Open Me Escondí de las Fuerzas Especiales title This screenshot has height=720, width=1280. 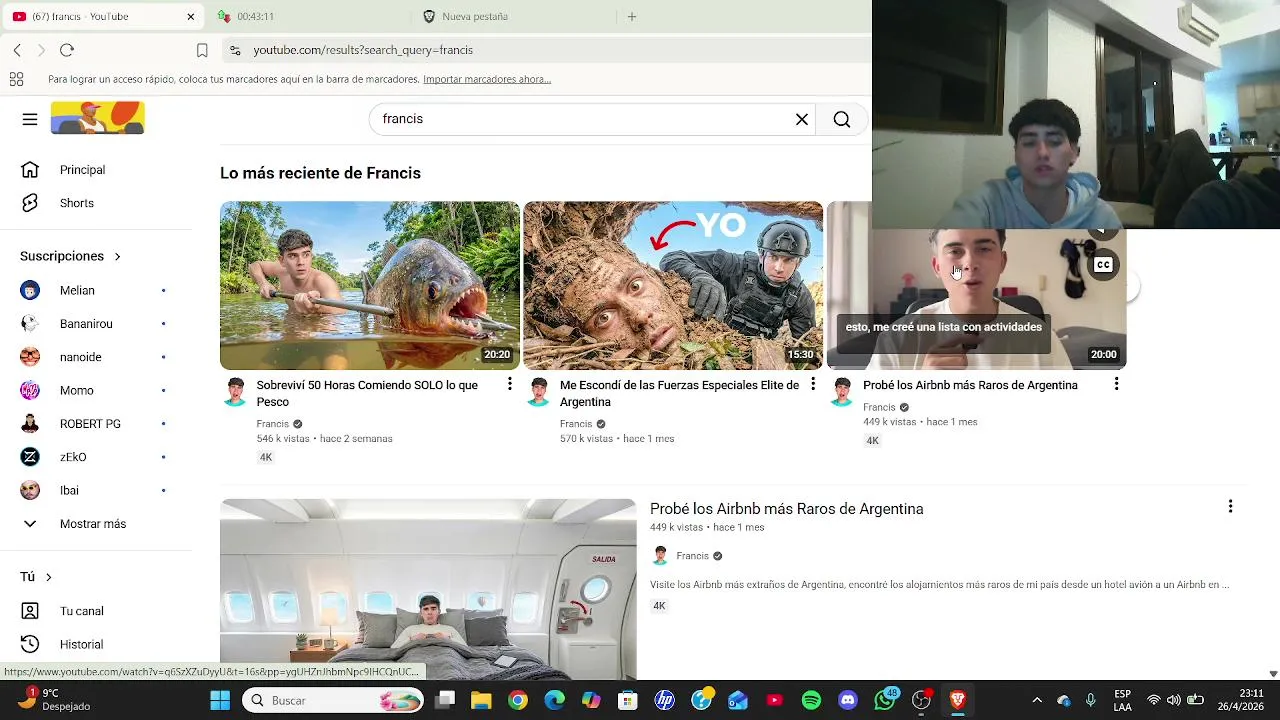coord(679,393)
